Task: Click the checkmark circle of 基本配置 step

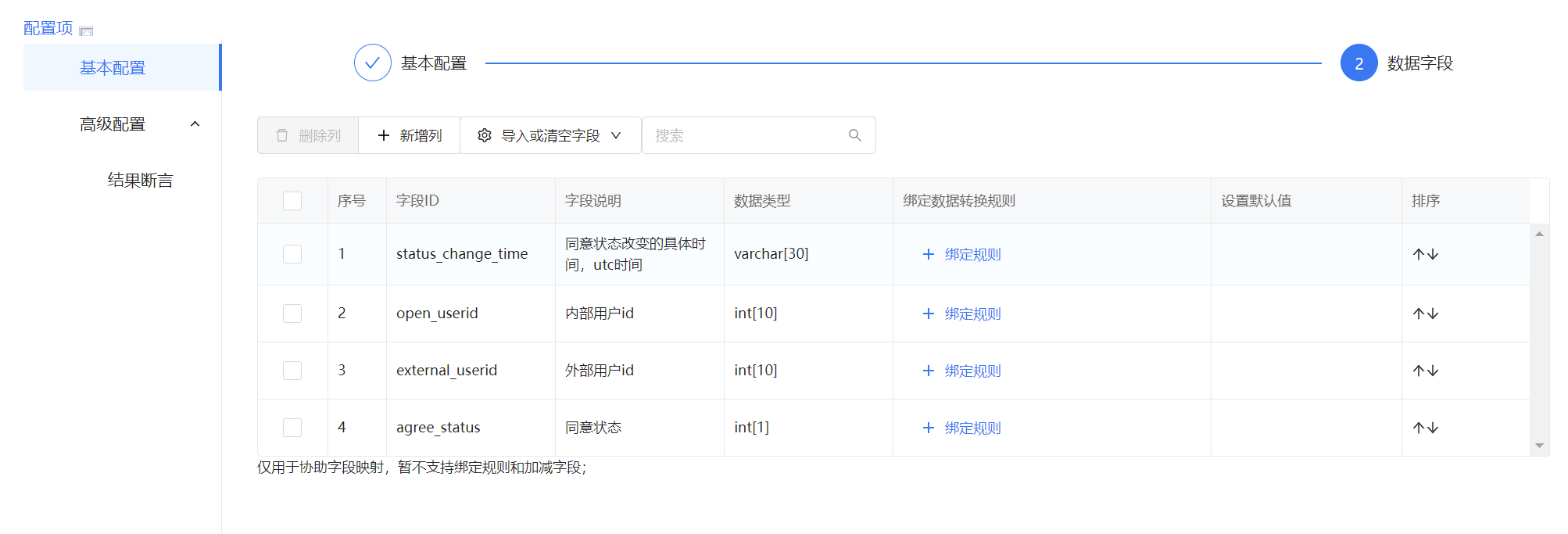Action: [372, 63]
